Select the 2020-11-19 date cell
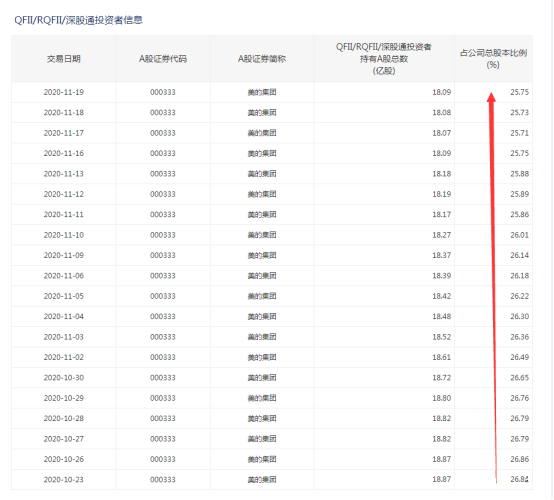Image resolution: width=554 pixels, height=500 pixels. coord(64,92)
